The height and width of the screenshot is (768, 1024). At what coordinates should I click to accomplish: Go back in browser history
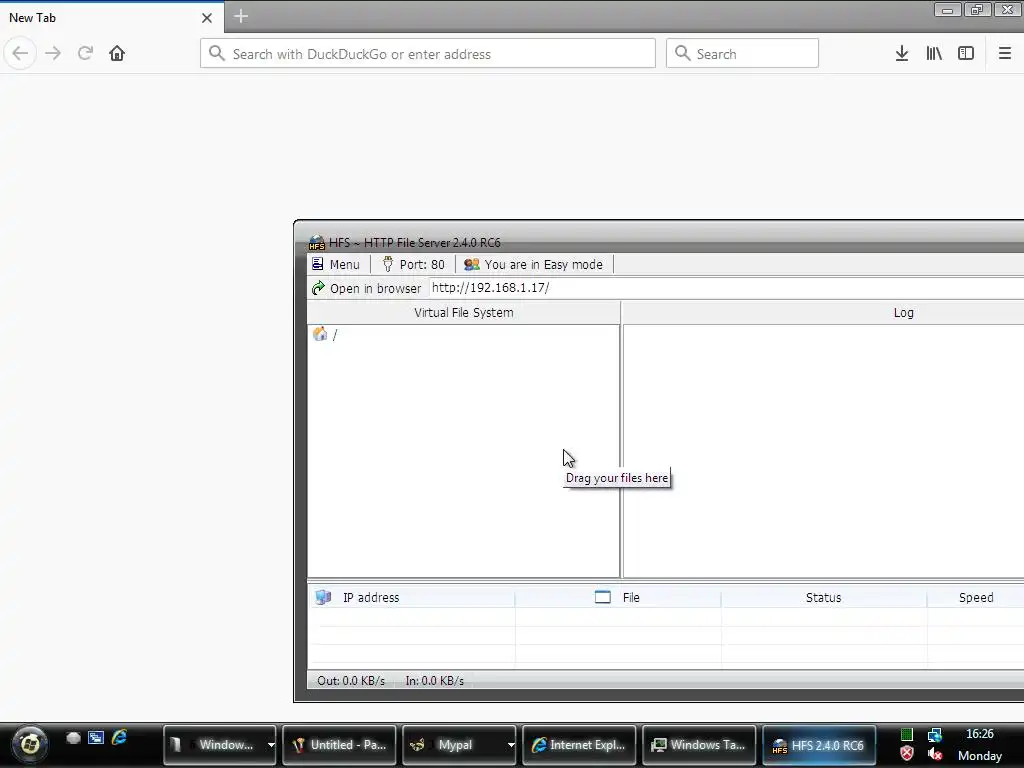(20, 54)
